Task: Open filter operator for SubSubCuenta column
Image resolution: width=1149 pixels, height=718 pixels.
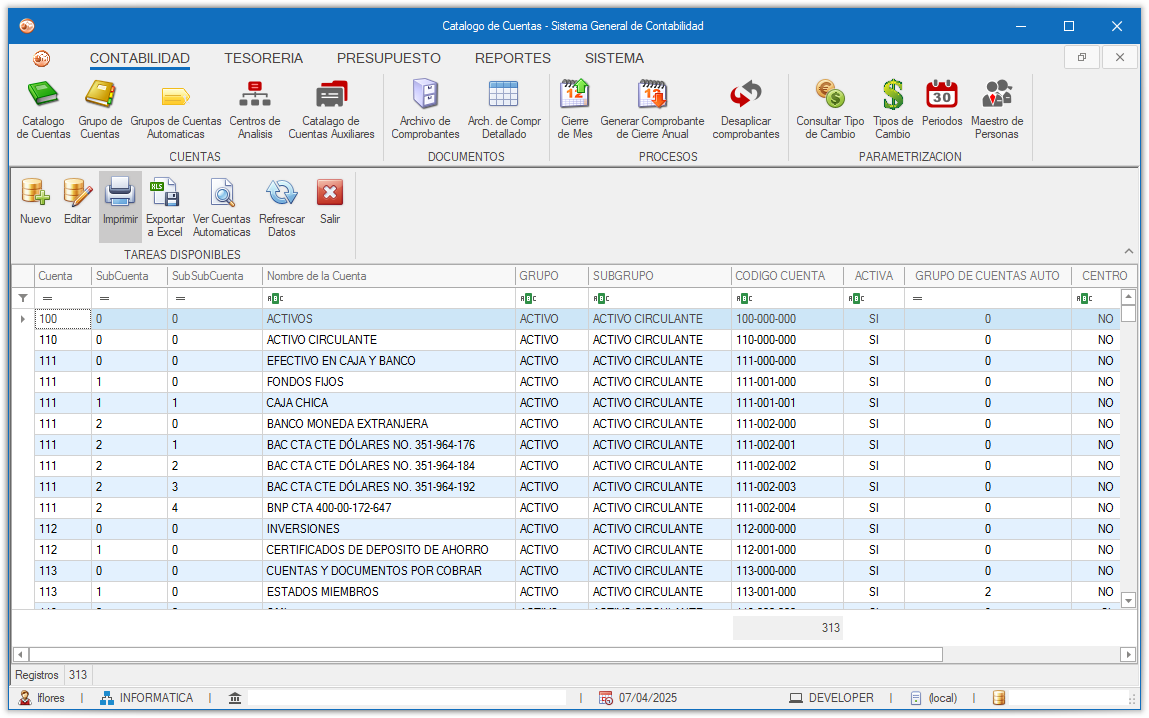Action: click(x=180, y=298)
